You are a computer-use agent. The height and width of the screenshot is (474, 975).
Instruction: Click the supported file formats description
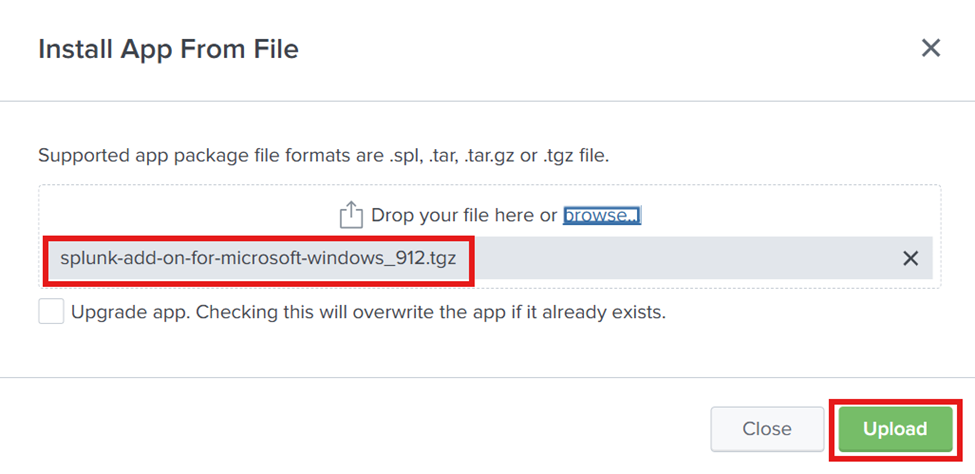click(323, 155)
